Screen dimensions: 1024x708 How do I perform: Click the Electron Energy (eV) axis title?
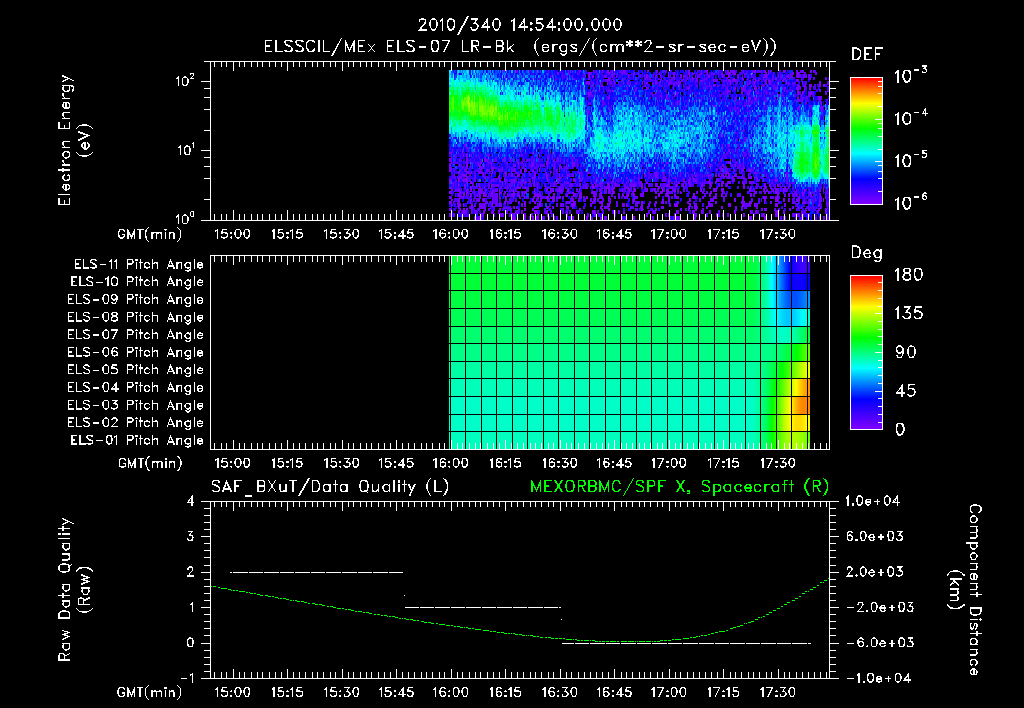click(x=74, y=140)
